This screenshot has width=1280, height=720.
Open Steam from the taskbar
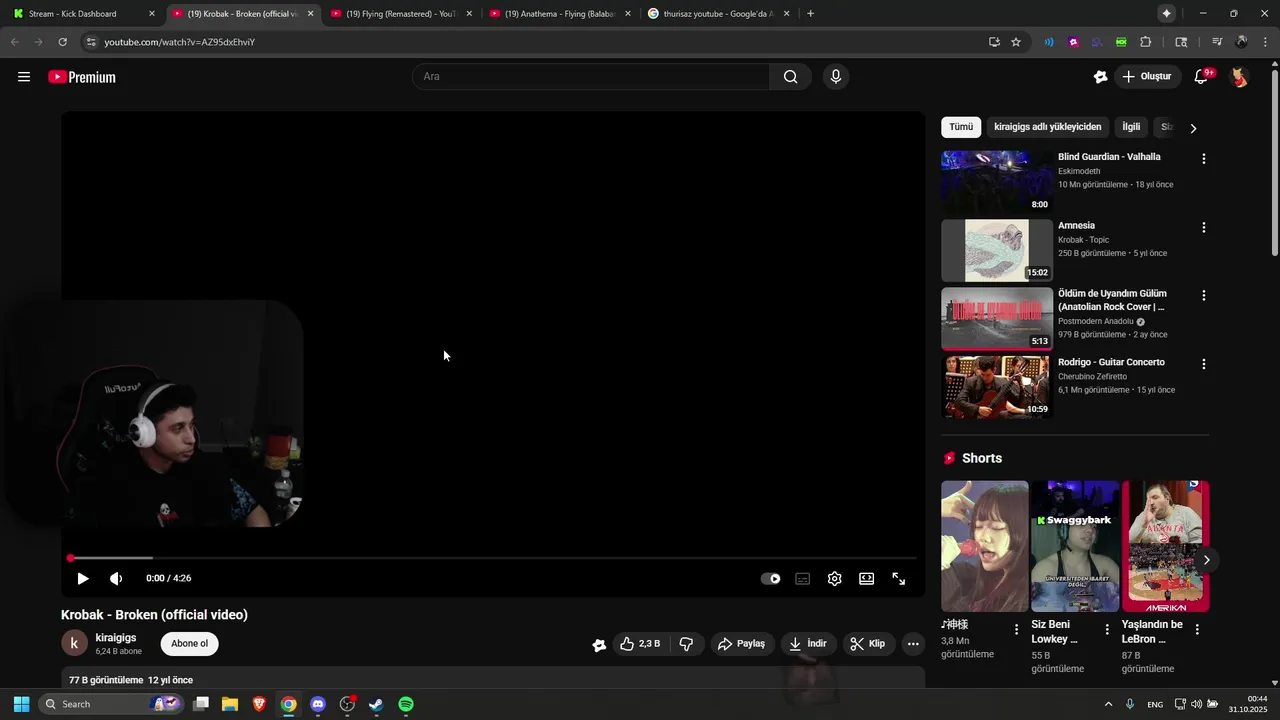point(376,704)
